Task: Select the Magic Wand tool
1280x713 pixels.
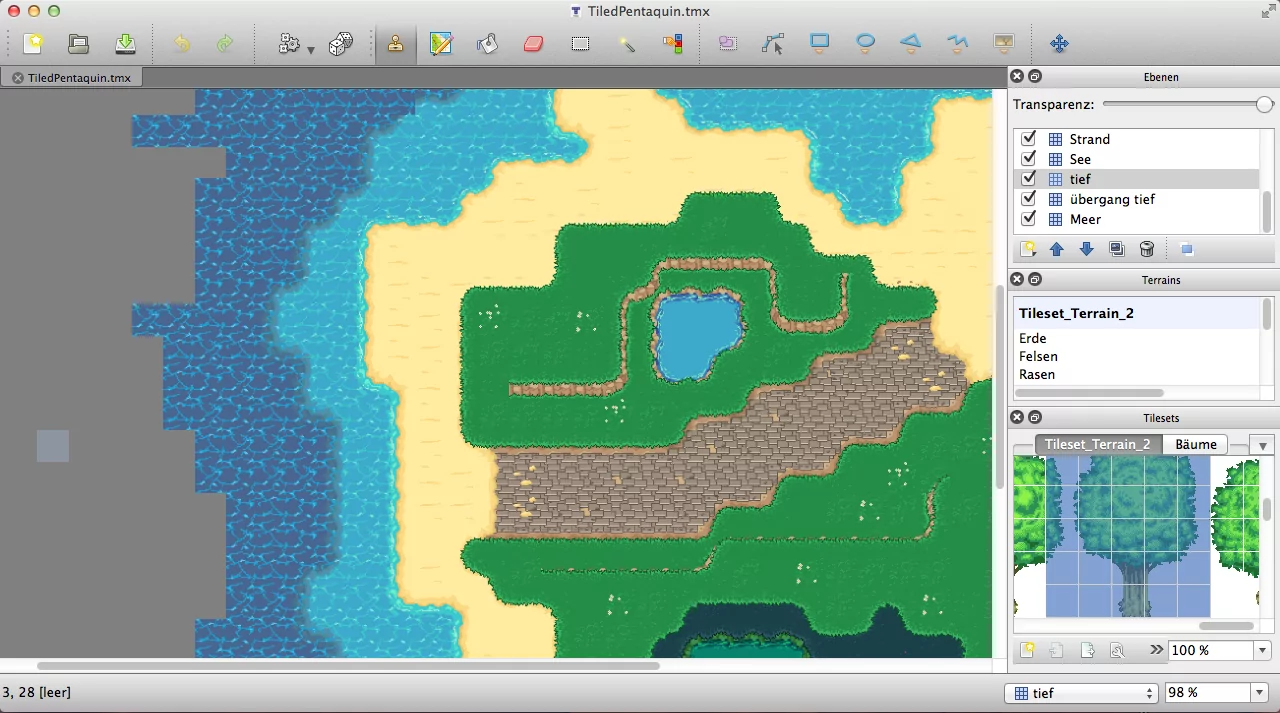Action: (626, 44)
